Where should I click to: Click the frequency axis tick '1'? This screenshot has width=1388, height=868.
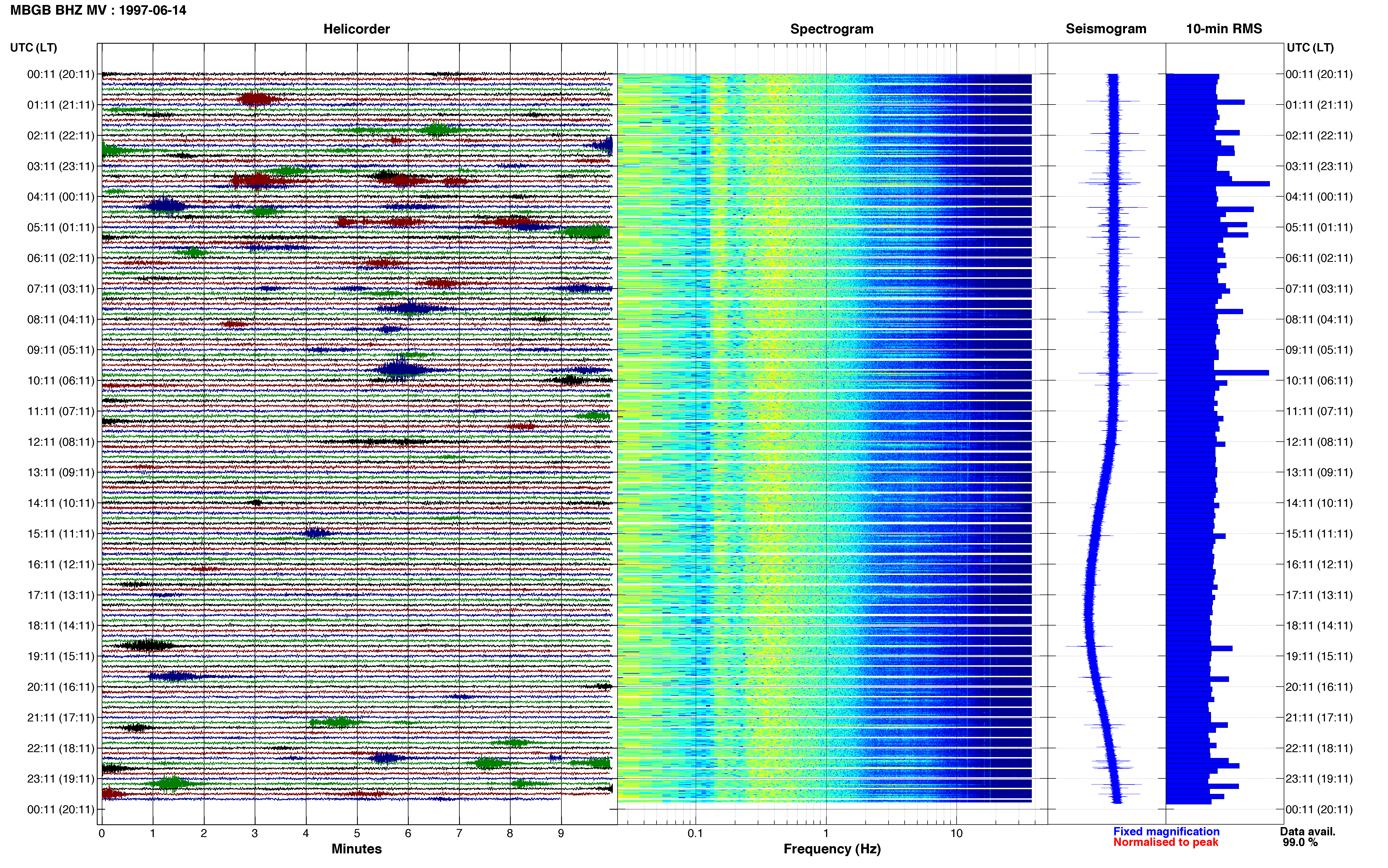click(826, 833)
